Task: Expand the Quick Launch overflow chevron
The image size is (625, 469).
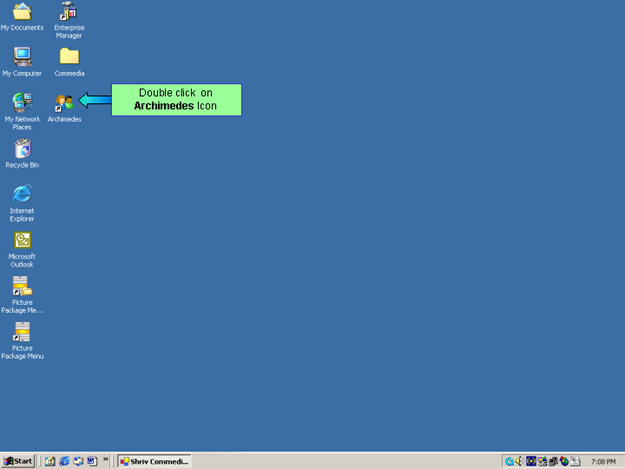Action: [106, 460]
